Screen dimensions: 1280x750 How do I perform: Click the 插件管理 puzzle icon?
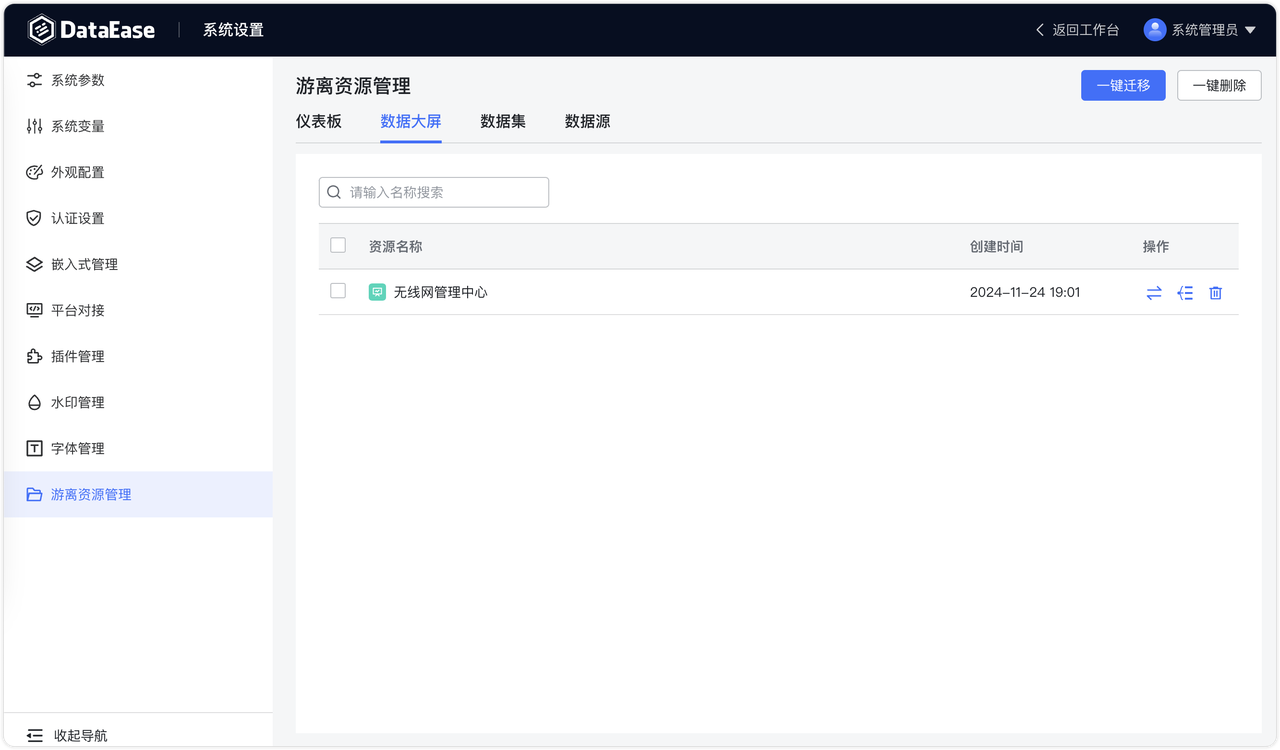click(34, 356)
